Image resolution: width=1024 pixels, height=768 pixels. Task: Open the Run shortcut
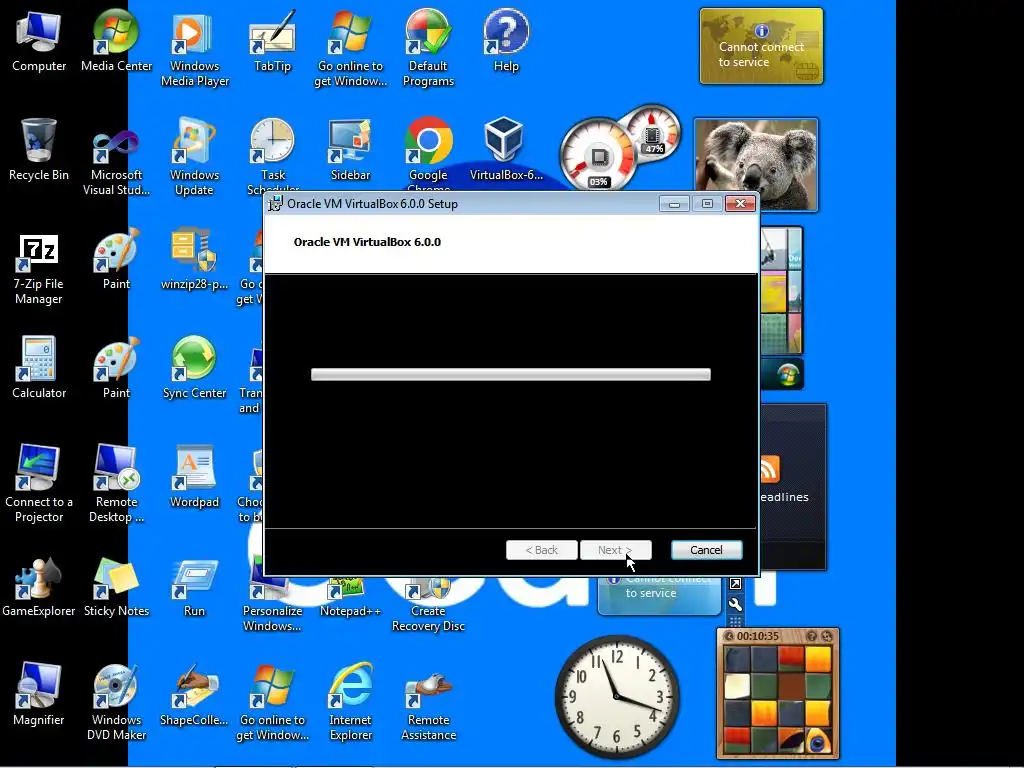tap(195, 587)
